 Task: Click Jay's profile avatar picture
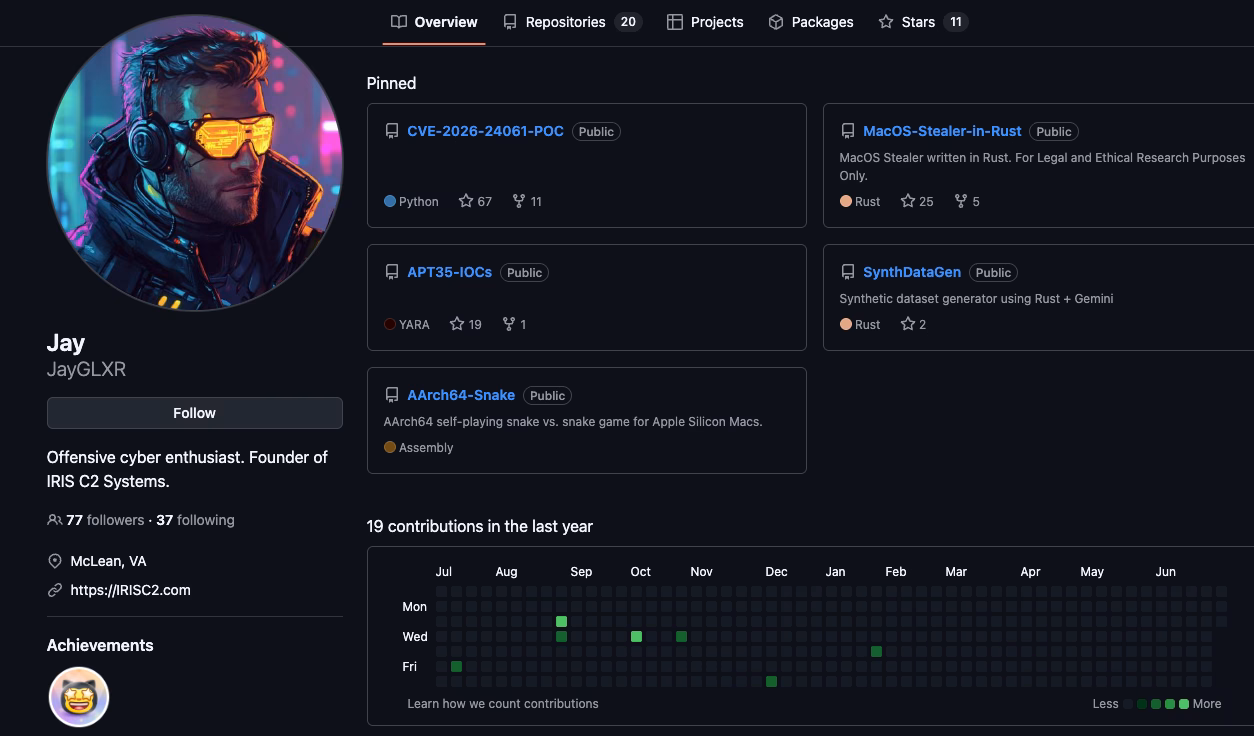pyautogui.click(x=195, y=163)
